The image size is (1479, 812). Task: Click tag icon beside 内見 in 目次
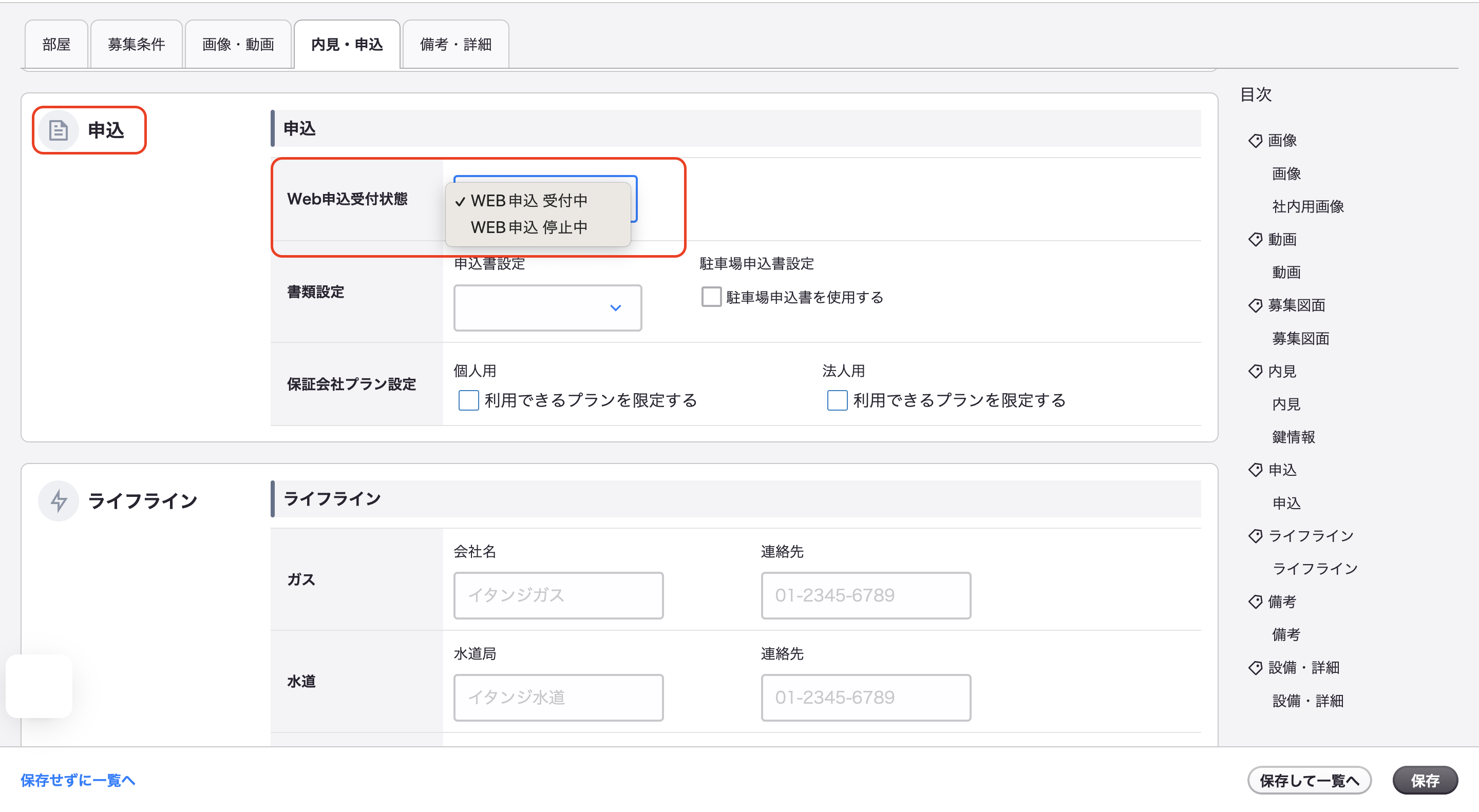point(1255,371)
